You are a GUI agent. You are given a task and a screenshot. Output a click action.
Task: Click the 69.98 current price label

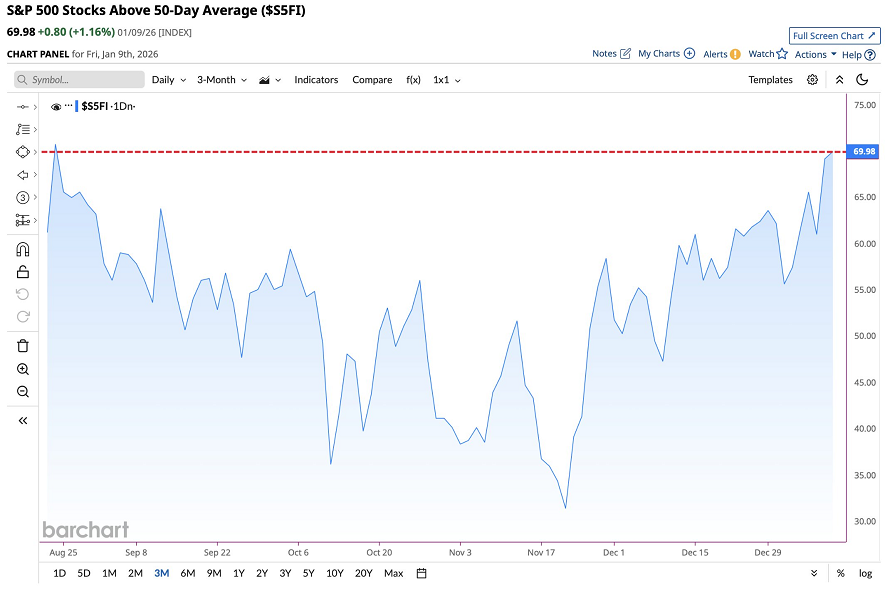864,151
